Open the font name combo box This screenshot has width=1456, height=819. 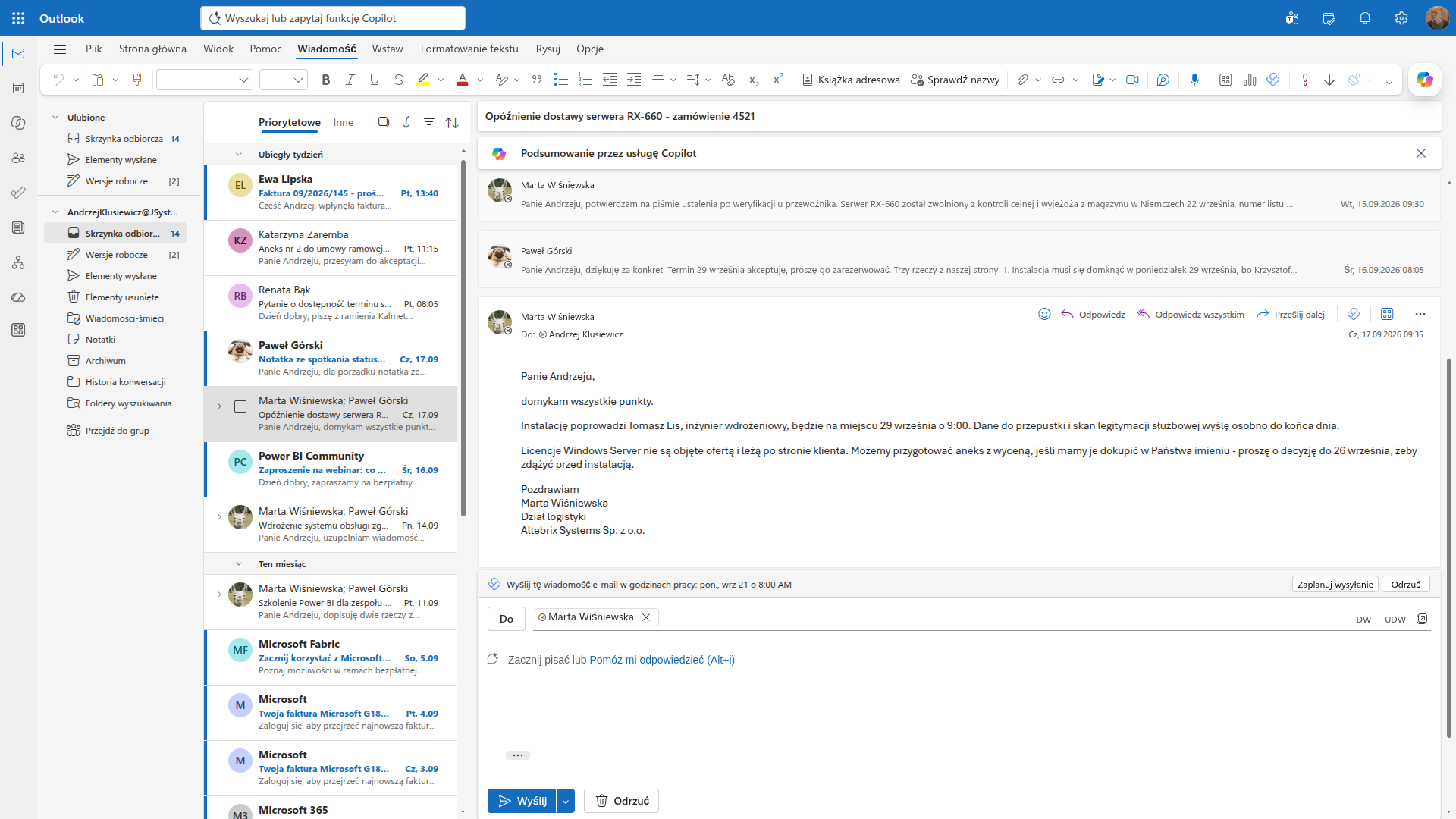click(x=205, y=80)
